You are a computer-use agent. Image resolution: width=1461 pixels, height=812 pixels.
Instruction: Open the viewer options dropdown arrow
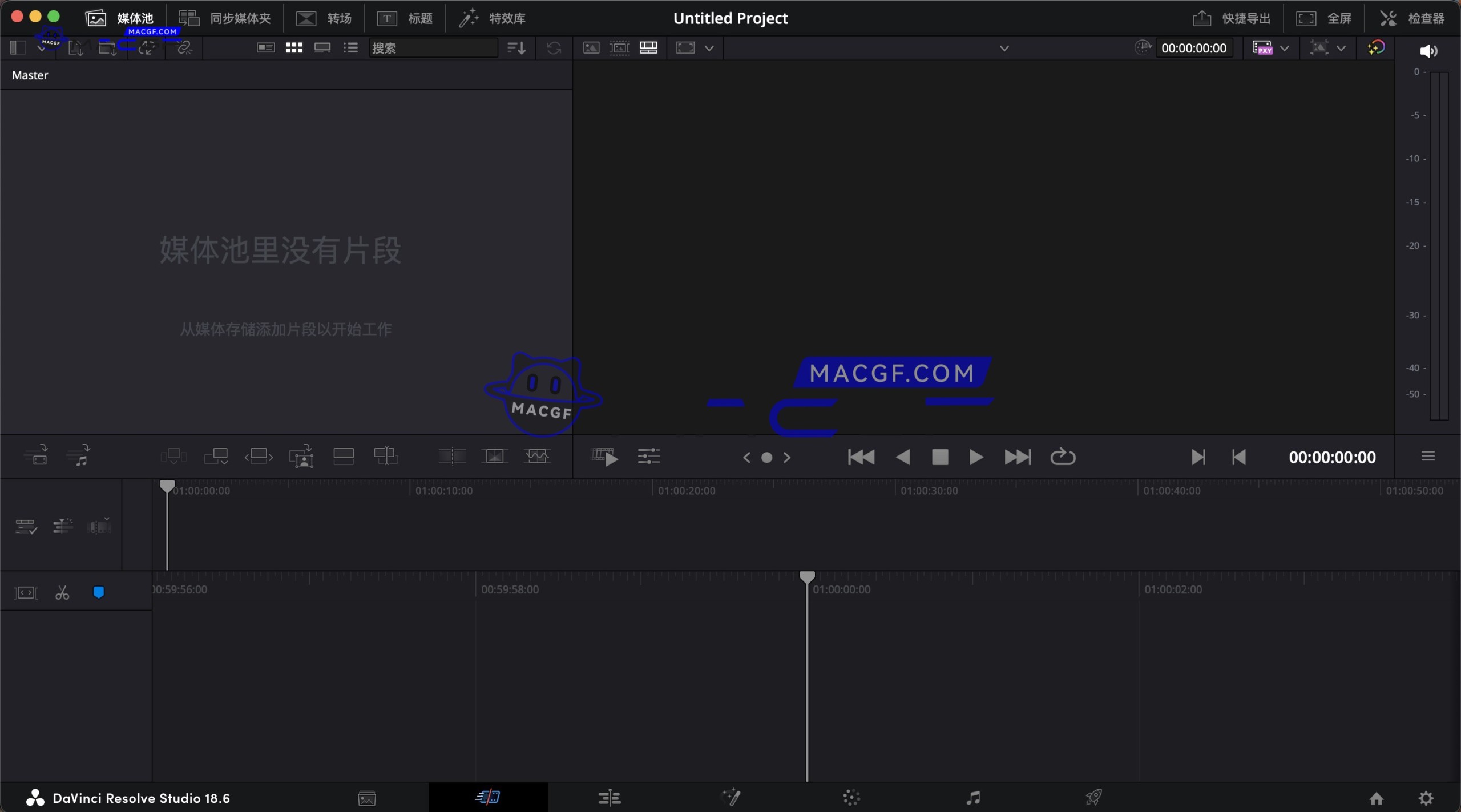709,48
